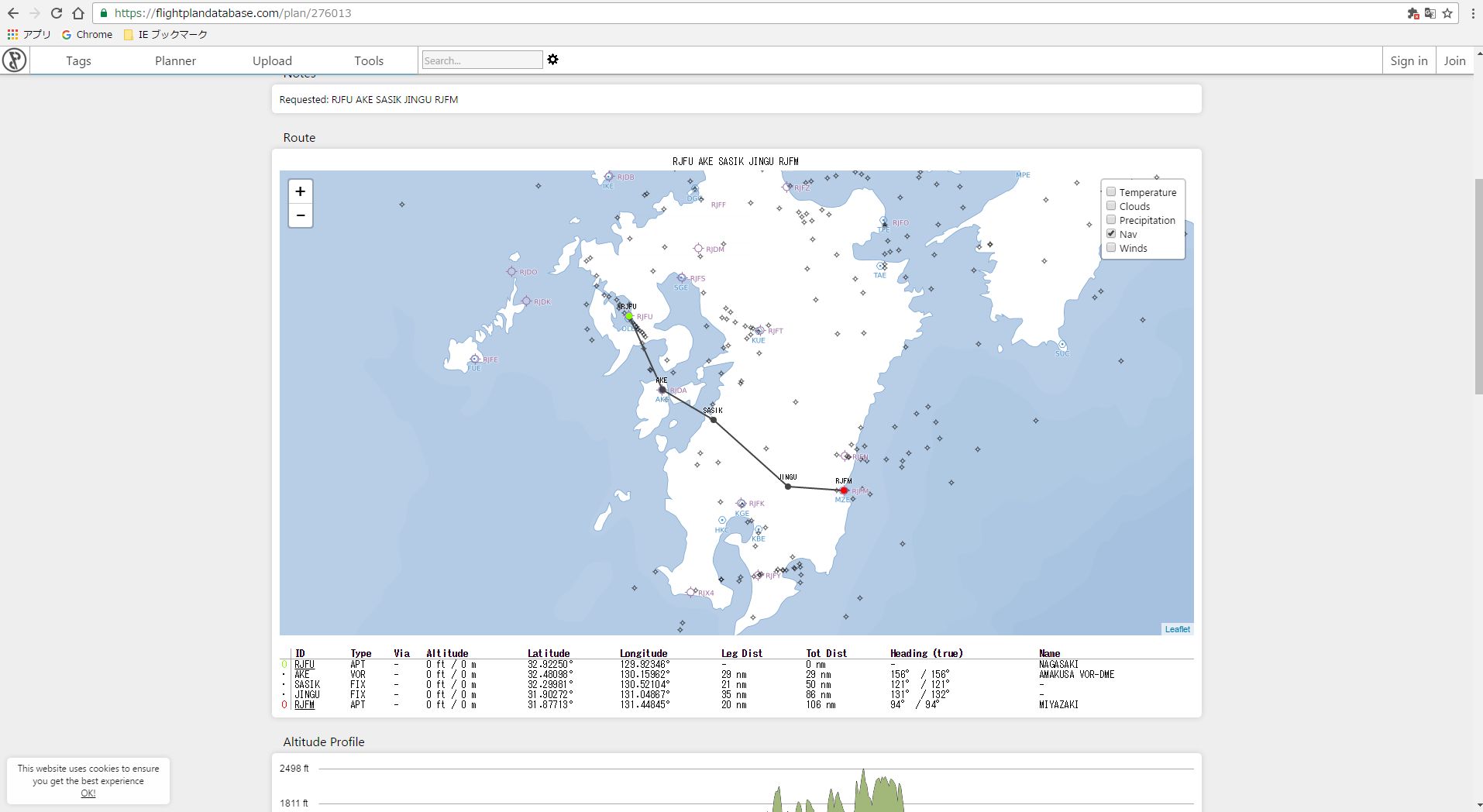Go to the browser home icon
The width and height of the screenshot is (1483, 812).
point(78,13)
